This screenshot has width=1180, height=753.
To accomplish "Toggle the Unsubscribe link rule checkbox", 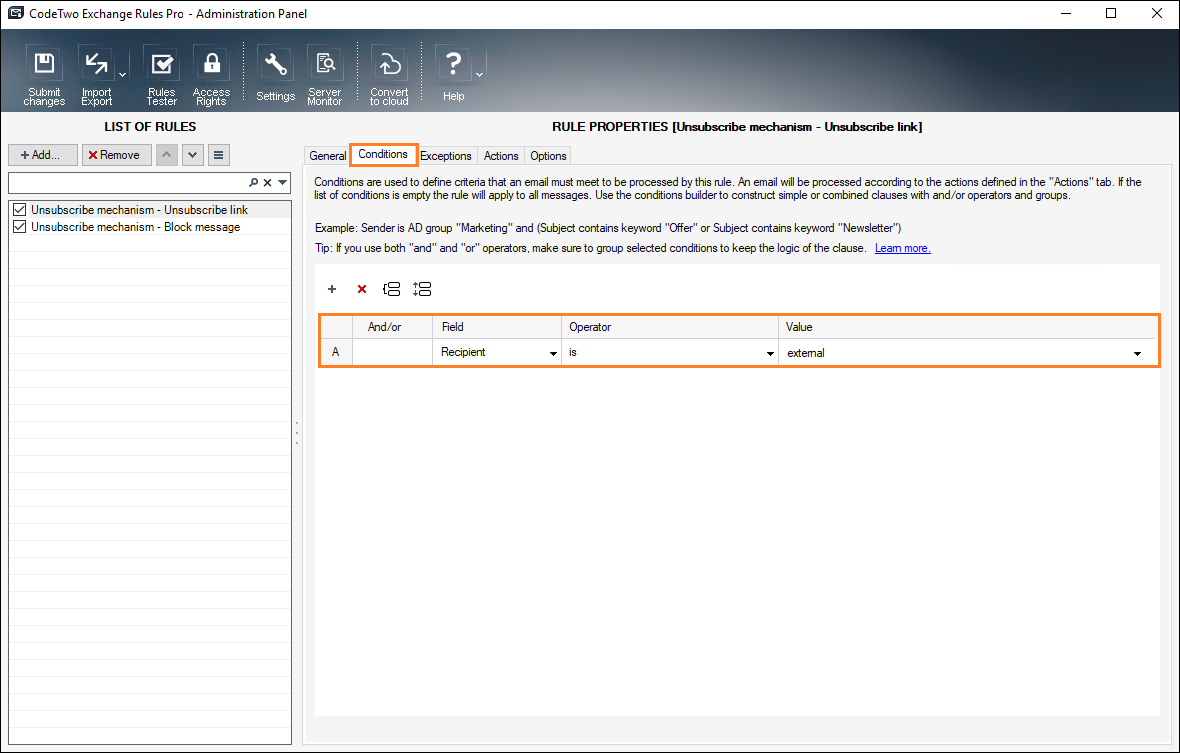I will [20, 210].
